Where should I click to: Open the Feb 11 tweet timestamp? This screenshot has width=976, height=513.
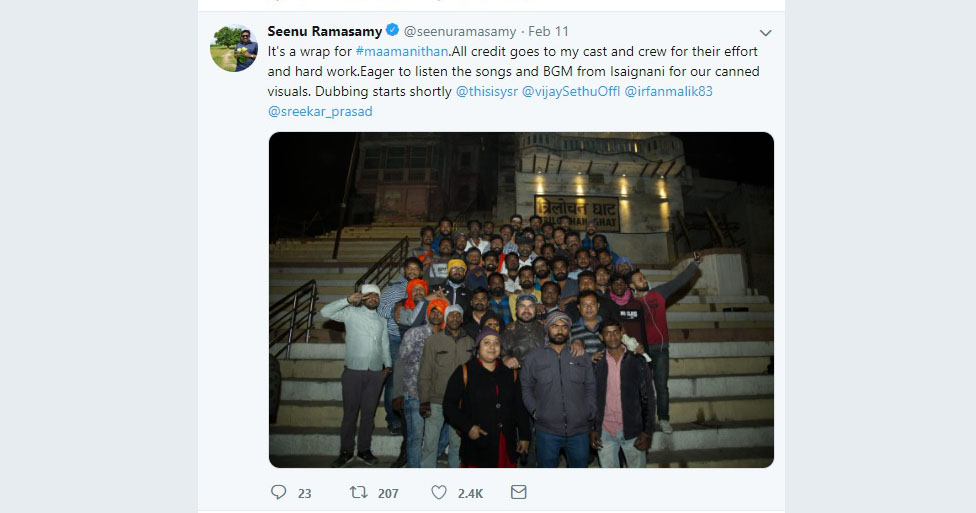click(x=548, y=31)
